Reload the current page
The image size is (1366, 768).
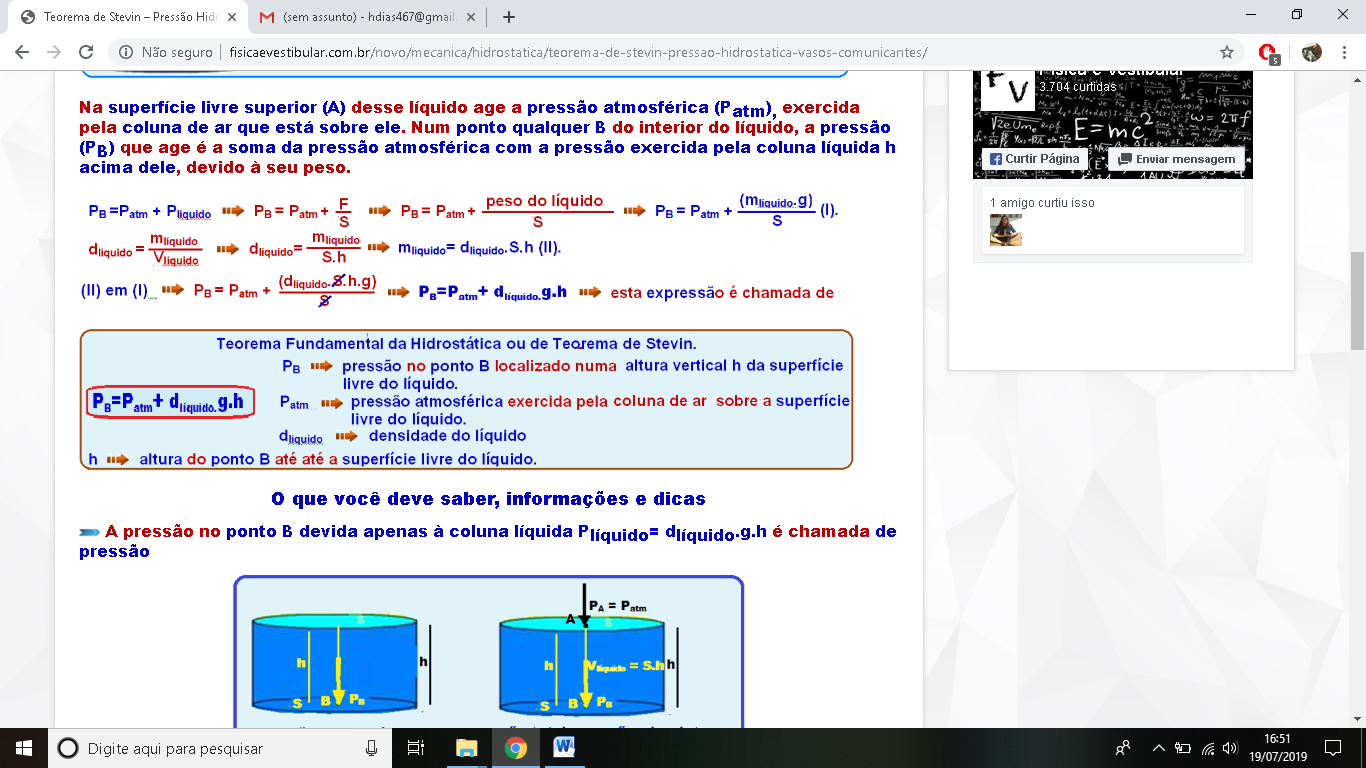(x=86, y=52)
